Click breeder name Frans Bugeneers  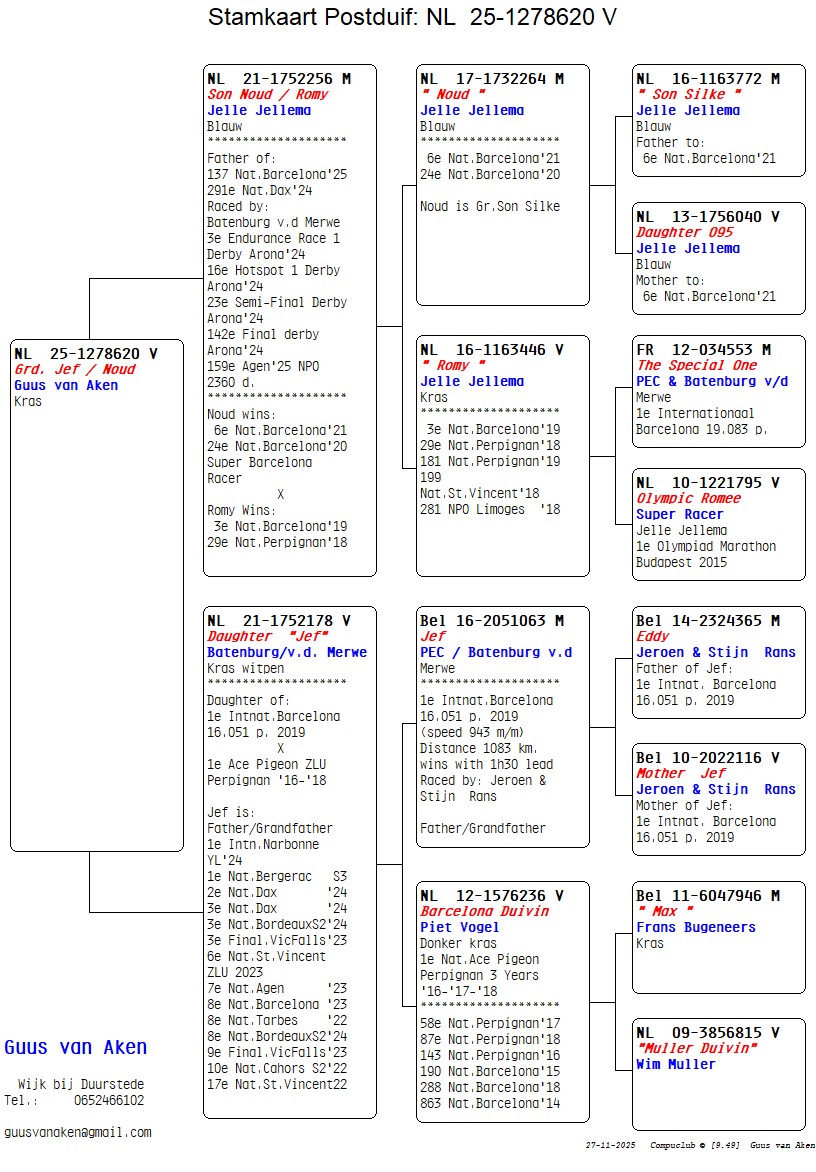pyautogui.click(x=696, y=927)
